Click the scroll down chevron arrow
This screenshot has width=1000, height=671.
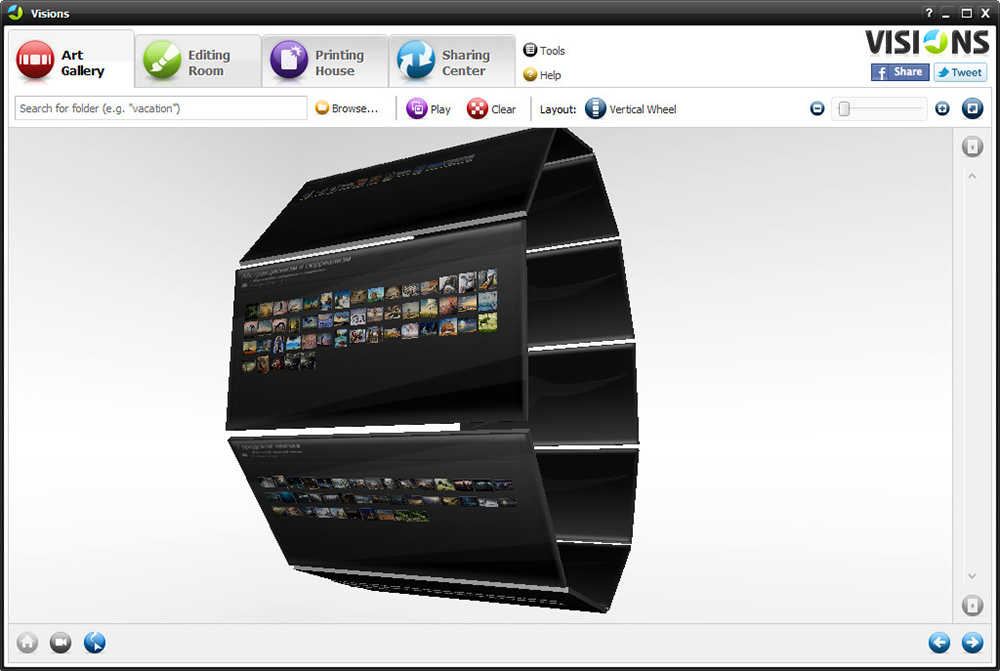pyautogui.click(x=972, y=576)
